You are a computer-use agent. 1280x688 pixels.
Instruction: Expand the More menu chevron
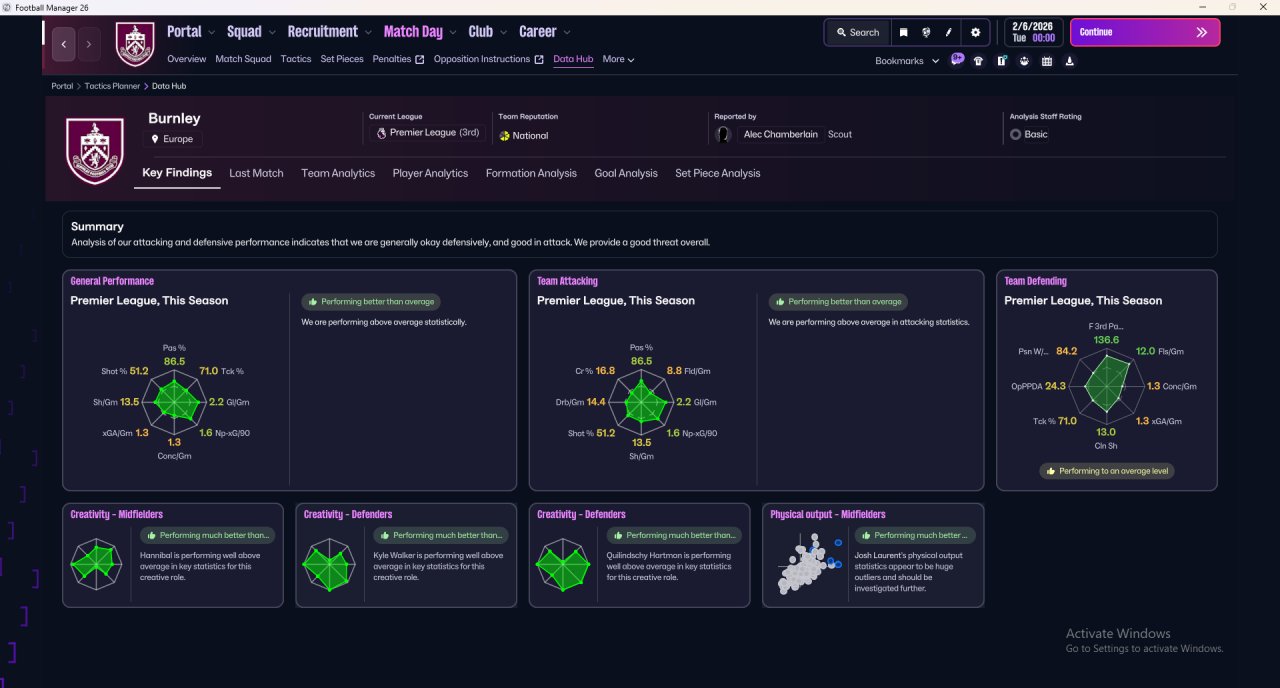click(618, 59)
